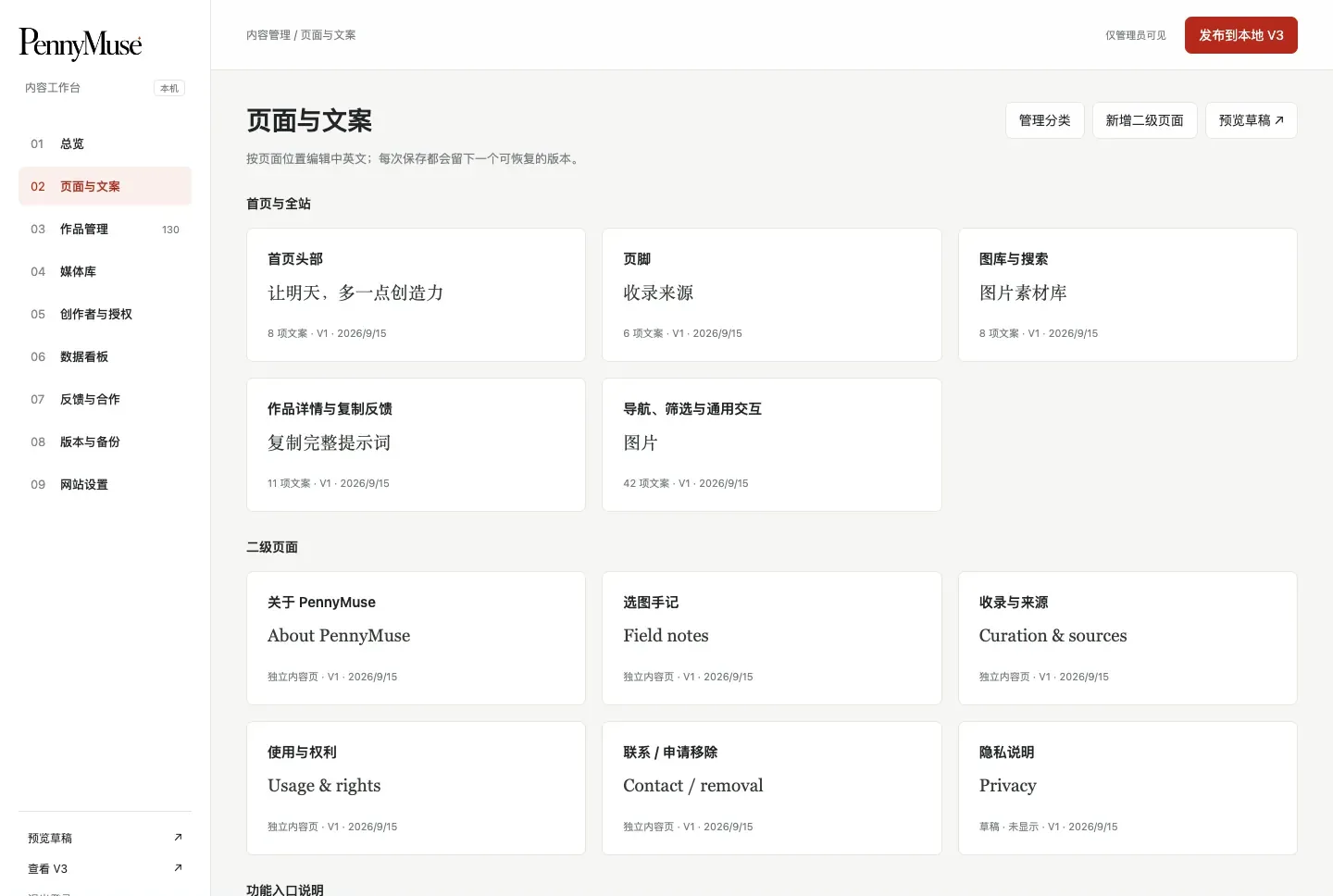Click 发布到本地 V3 button
1333x896 pixels.
coord(1240,35)
